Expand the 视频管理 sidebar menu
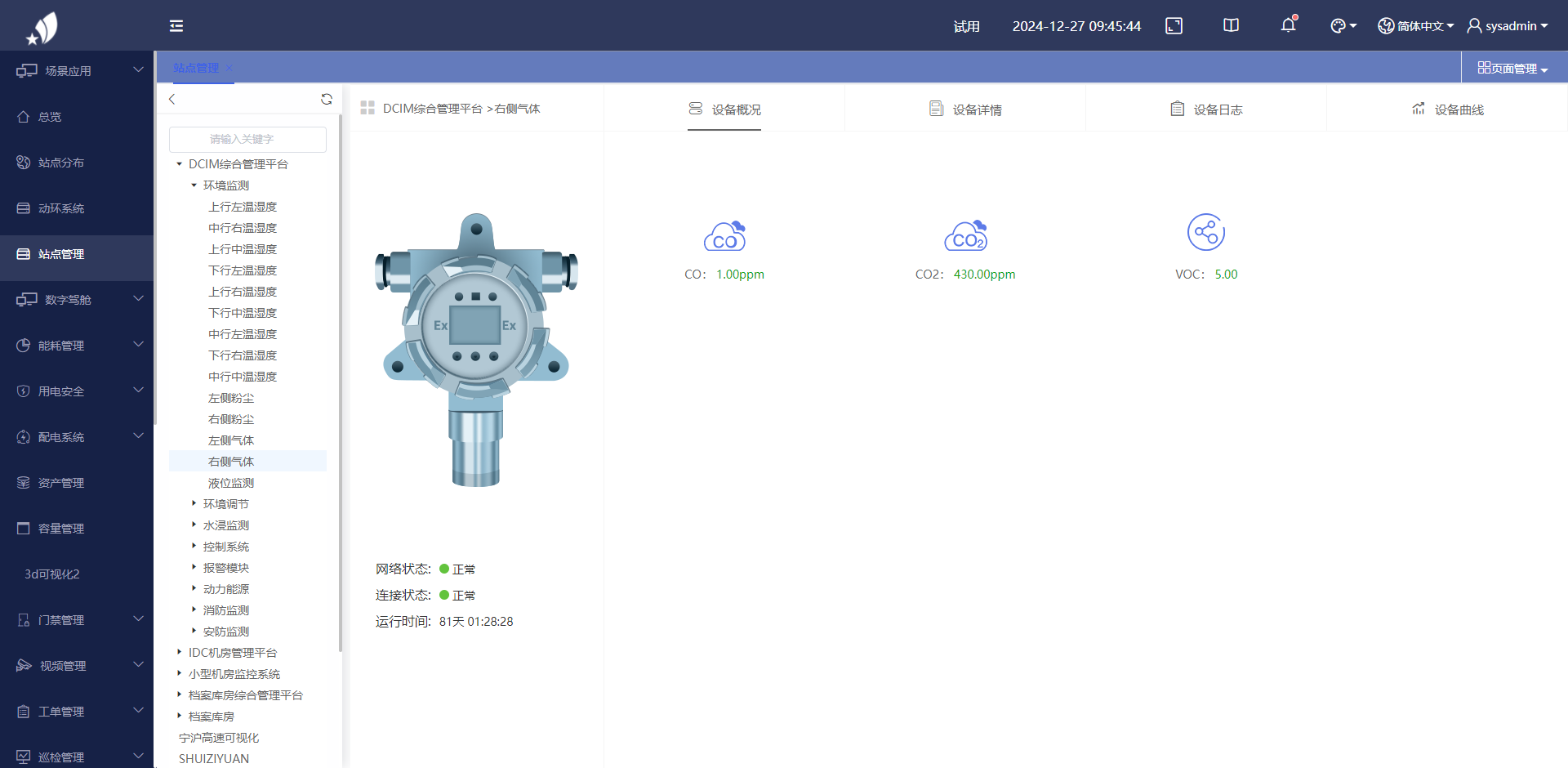The image size is (1568, 768). pos(77,666)
